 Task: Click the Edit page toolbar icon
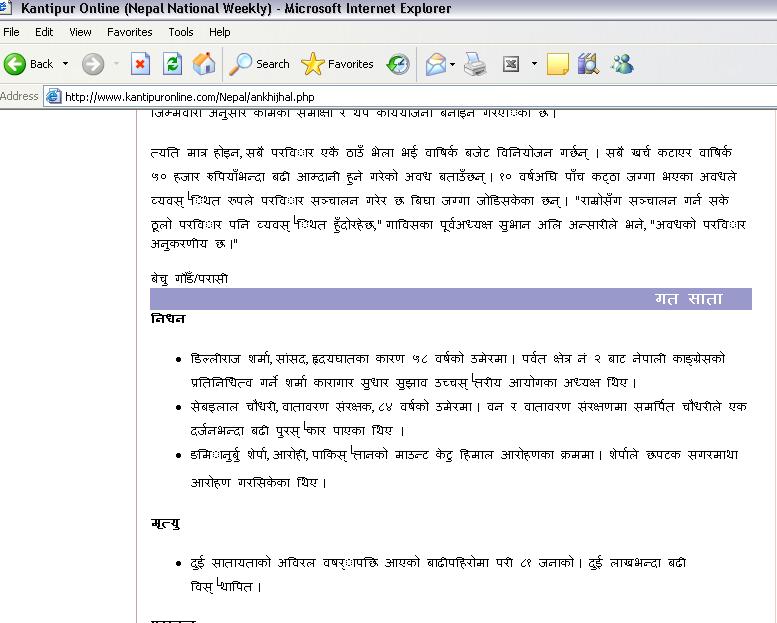click(511, 64)
